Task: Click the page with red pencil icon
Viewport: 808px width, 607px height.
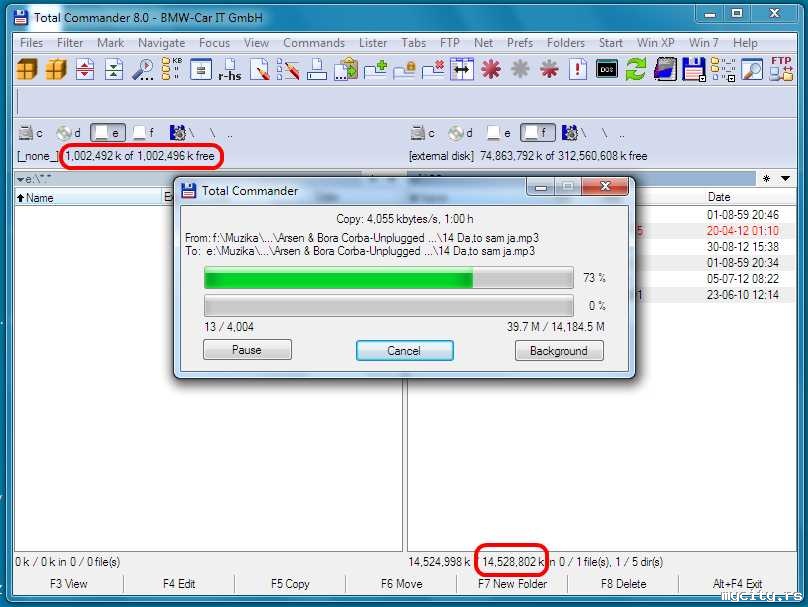Action: [259, 69]
